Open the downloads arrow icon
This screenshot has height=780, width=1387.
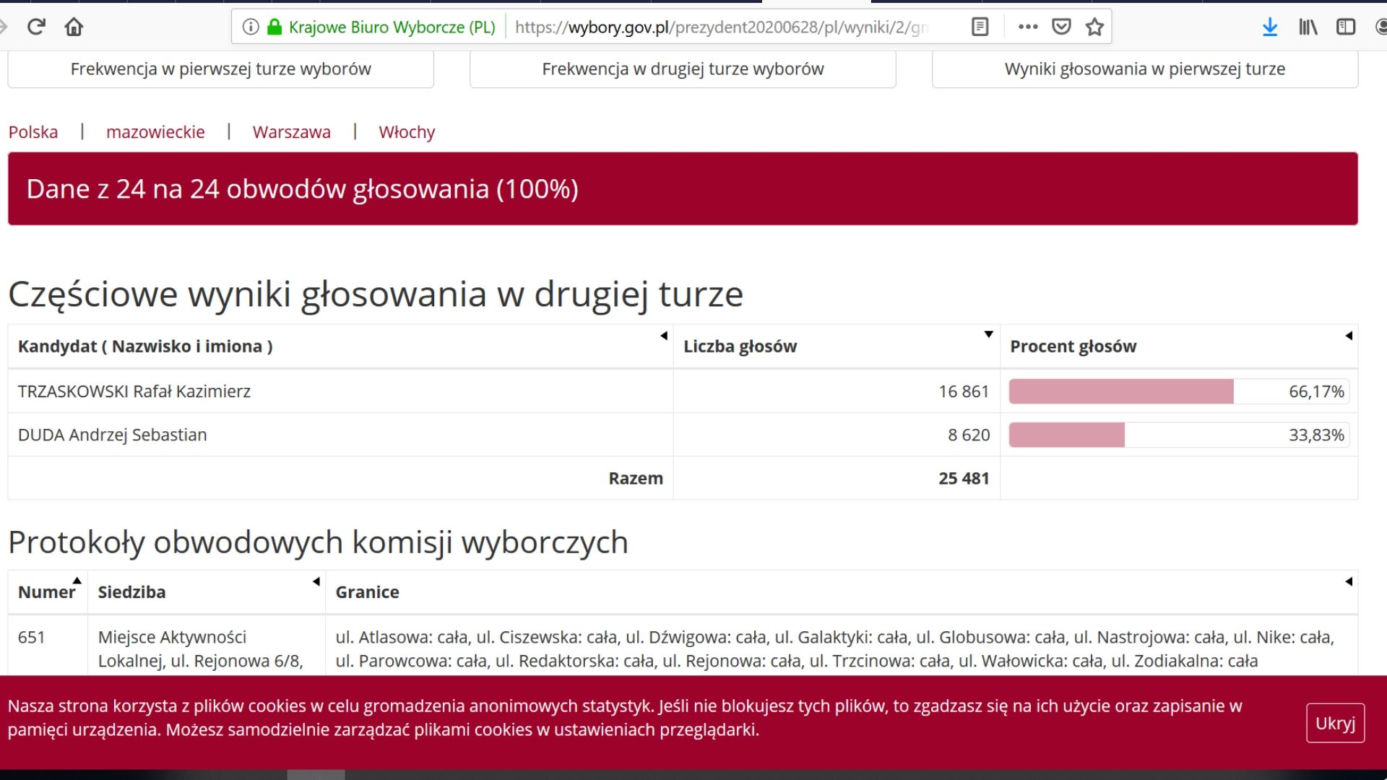click(x=1270, y=28)
